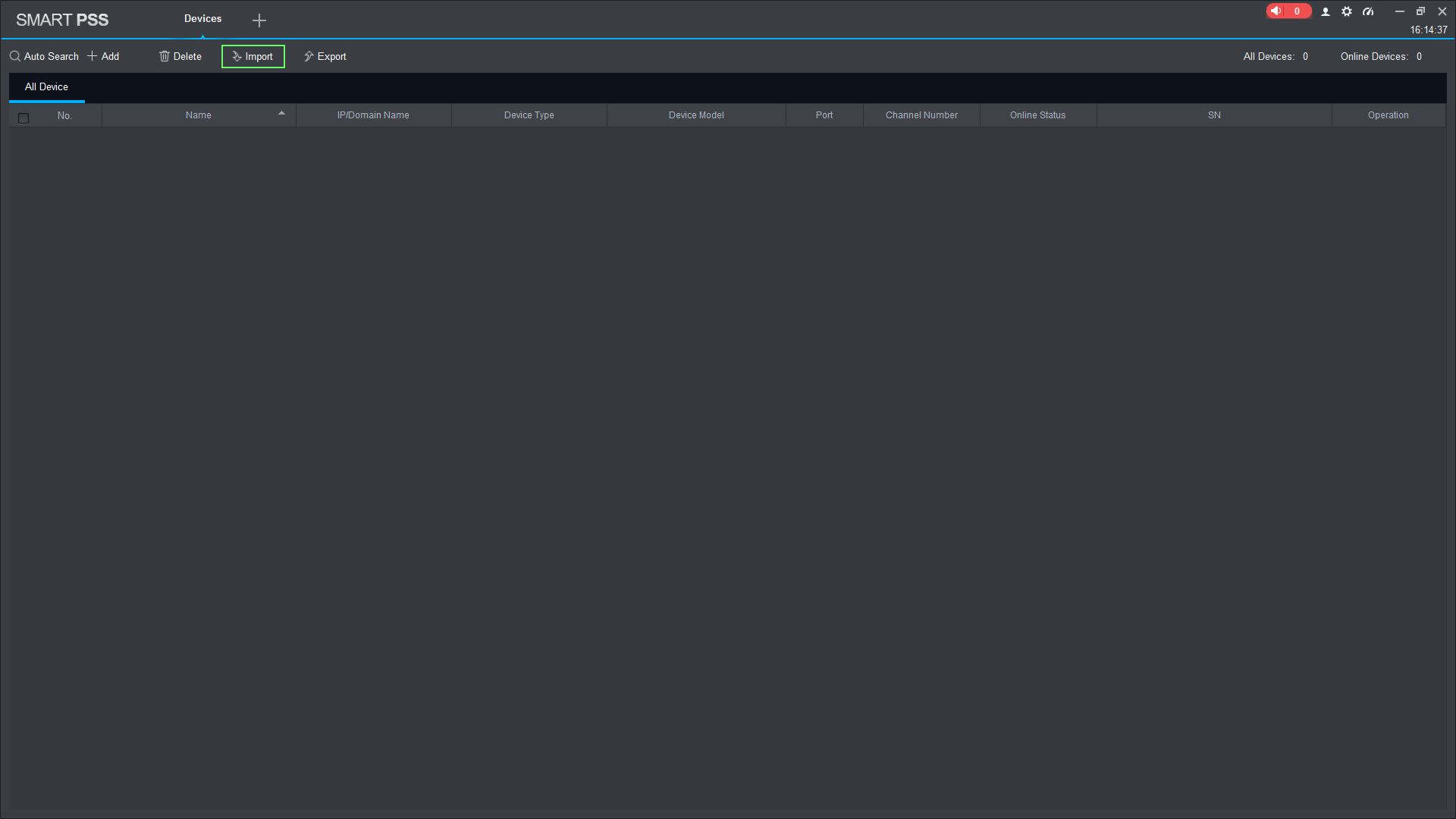The width and height of the screenshot is (1456, 819).
Task: Click the Auto Search magnifier icon
Action: click(x=15, y=57)
